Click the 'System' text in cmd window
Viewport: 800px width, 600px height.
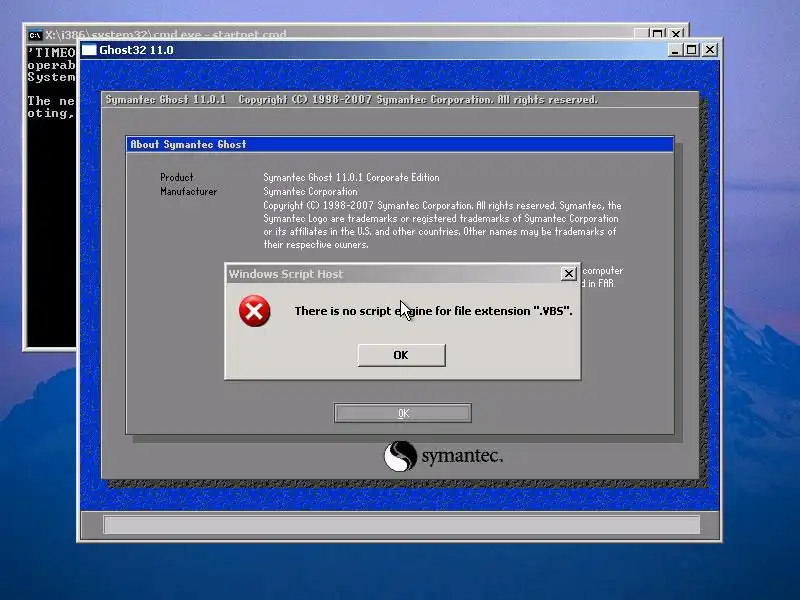click(x=51, y=77)
